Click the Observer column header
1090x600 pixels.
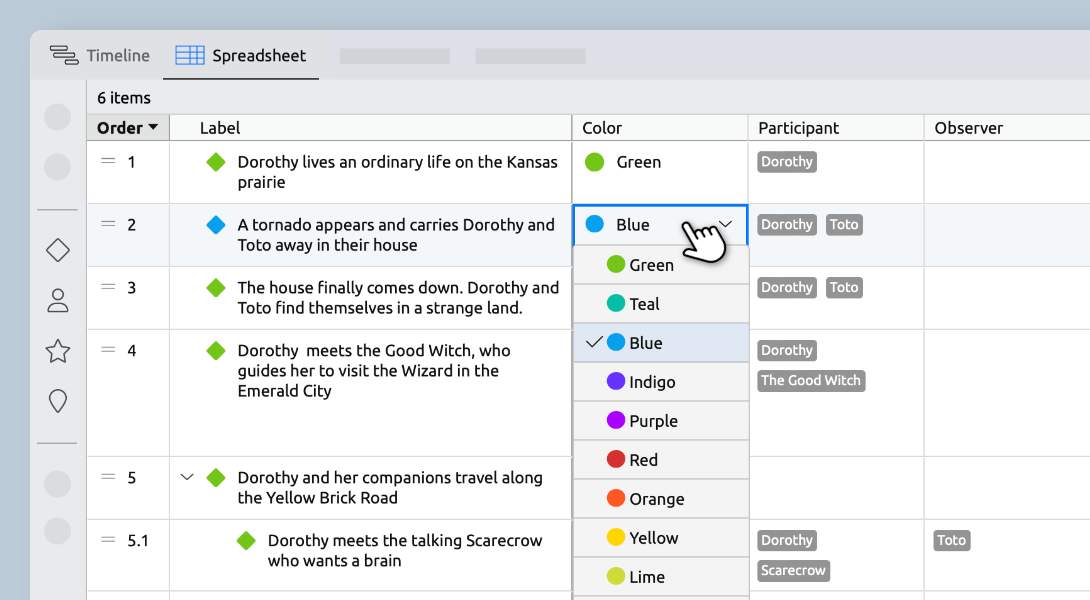click(1007, 128)
